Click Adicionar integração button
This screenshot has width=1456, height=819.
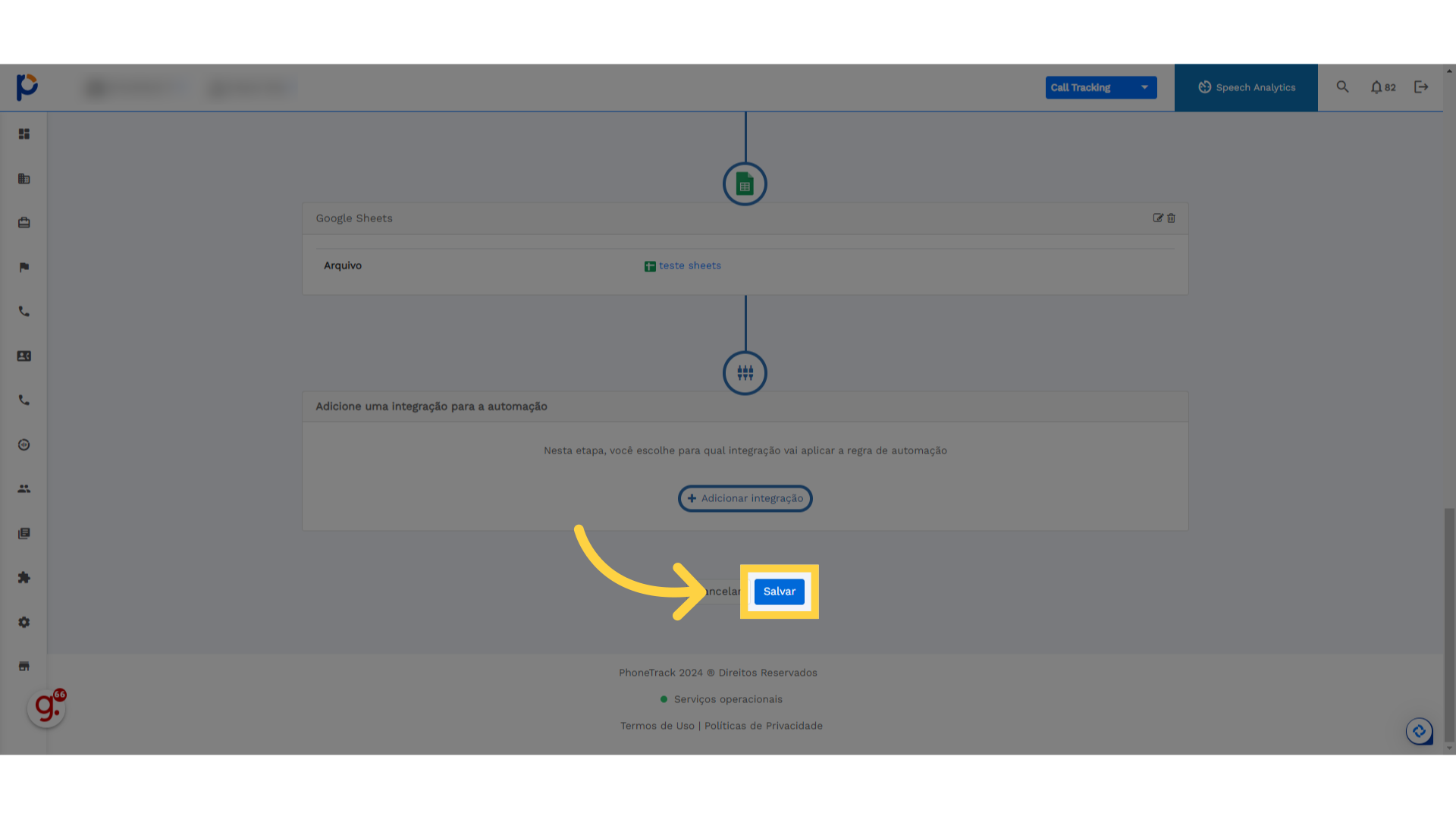pyautogui.click(x=745, y=498)
